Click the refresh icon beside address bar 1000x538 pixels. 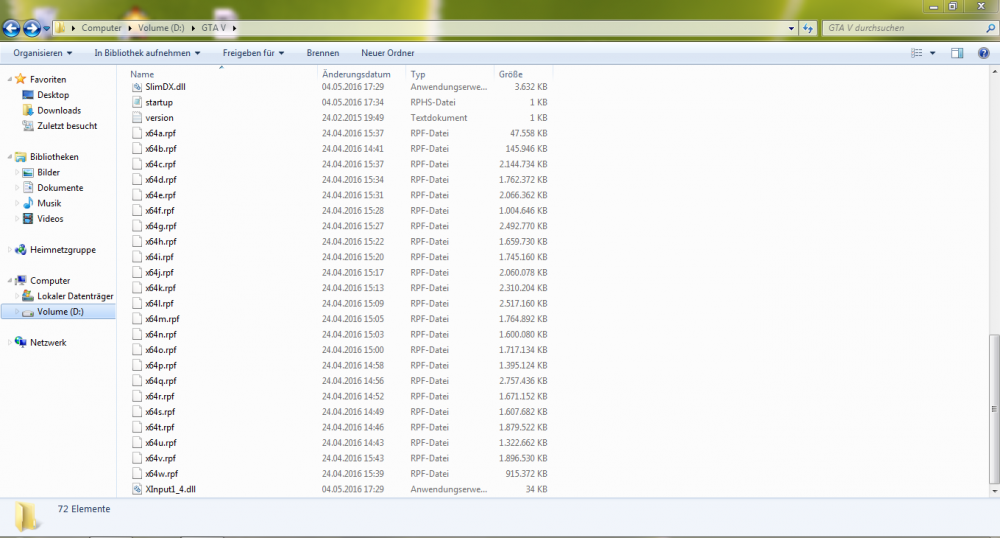coord(808,28)
